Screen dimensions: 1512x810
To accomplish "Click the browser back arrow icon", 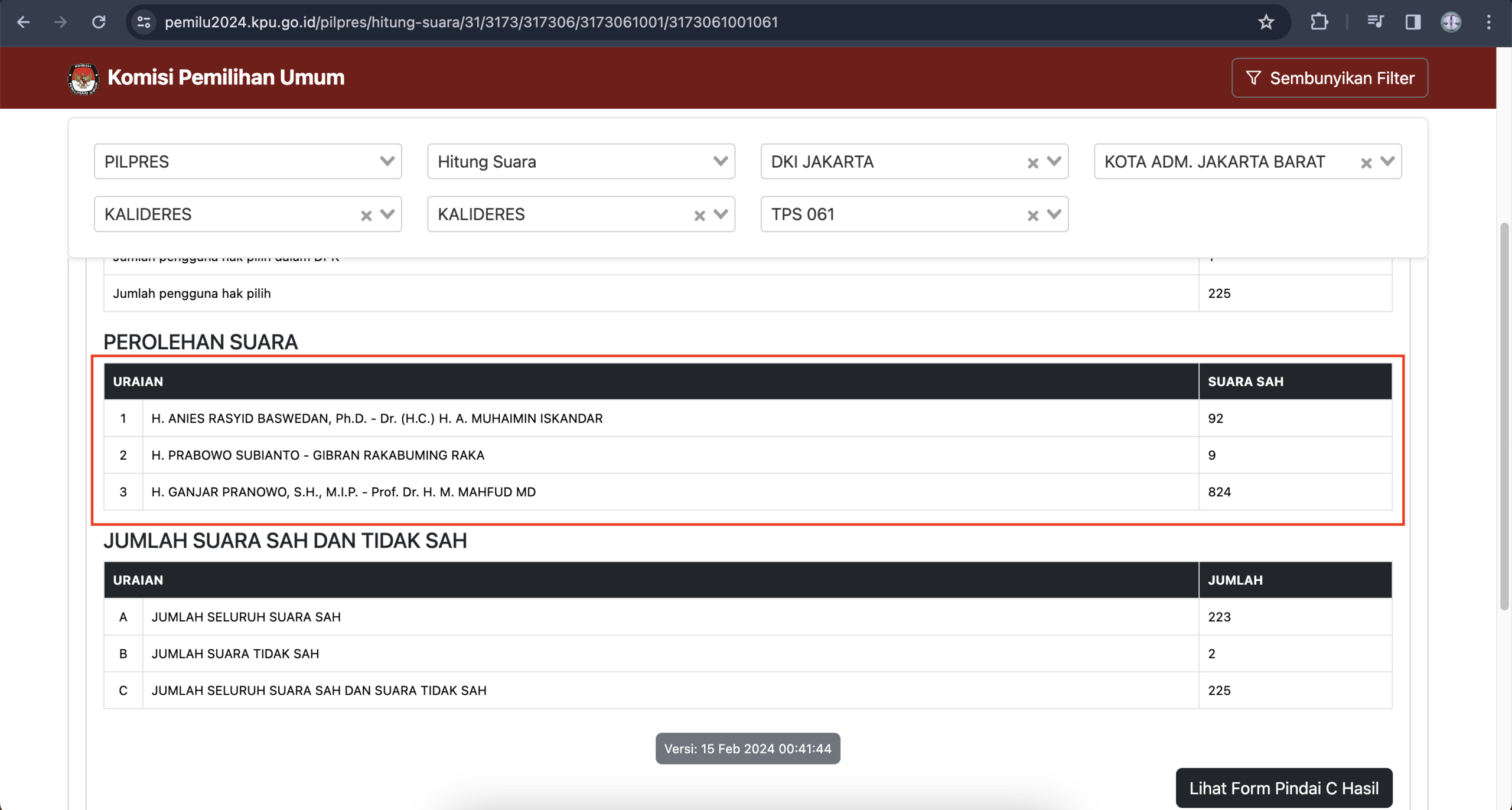I will point(23,22).
